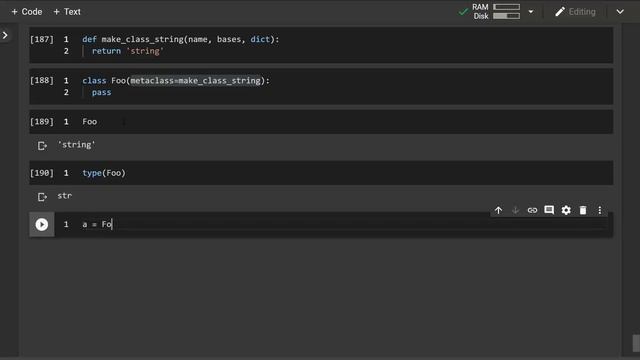Open the Editing mode menu
This screenshot has width=640, height=360.
click(576, 12)
